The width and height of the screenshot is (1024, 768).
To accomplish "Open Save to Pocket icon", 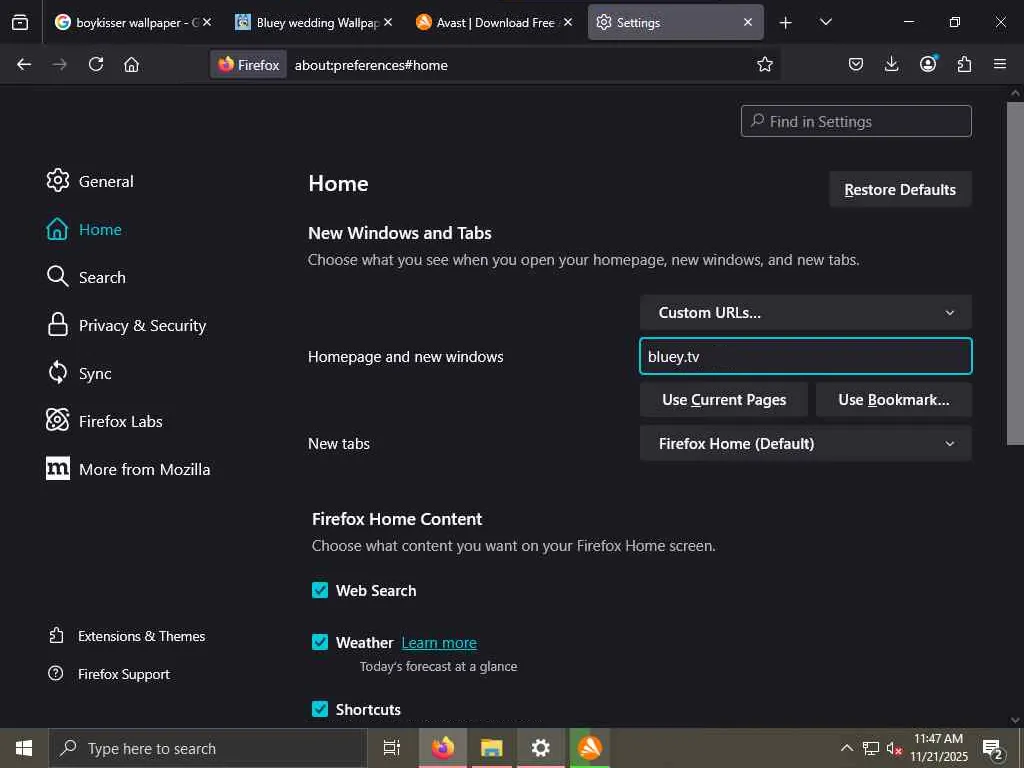I will (856, 64).
